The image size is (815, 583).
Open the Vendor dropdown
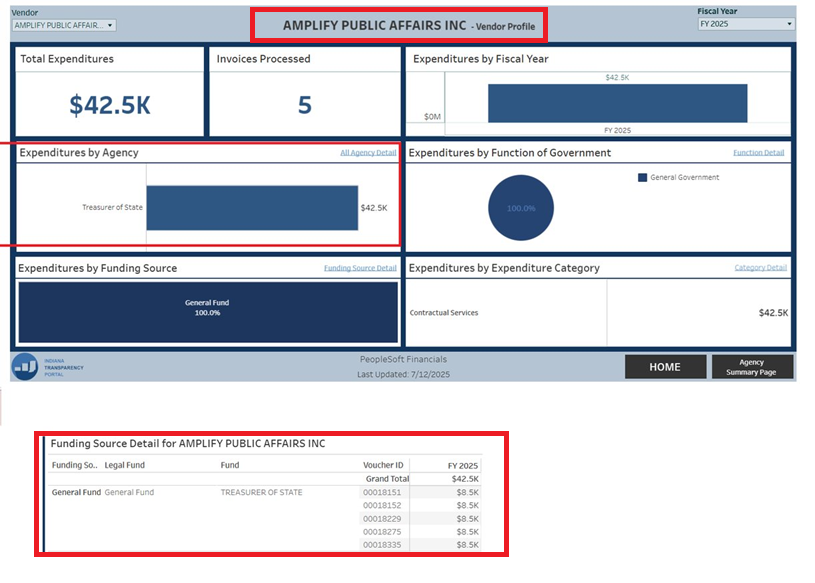point(63,25)
